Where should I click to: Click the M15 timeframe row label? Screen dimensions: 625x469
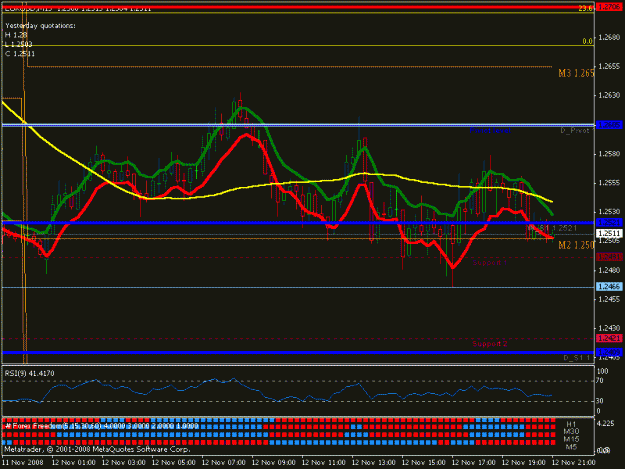tap(572, 440)
